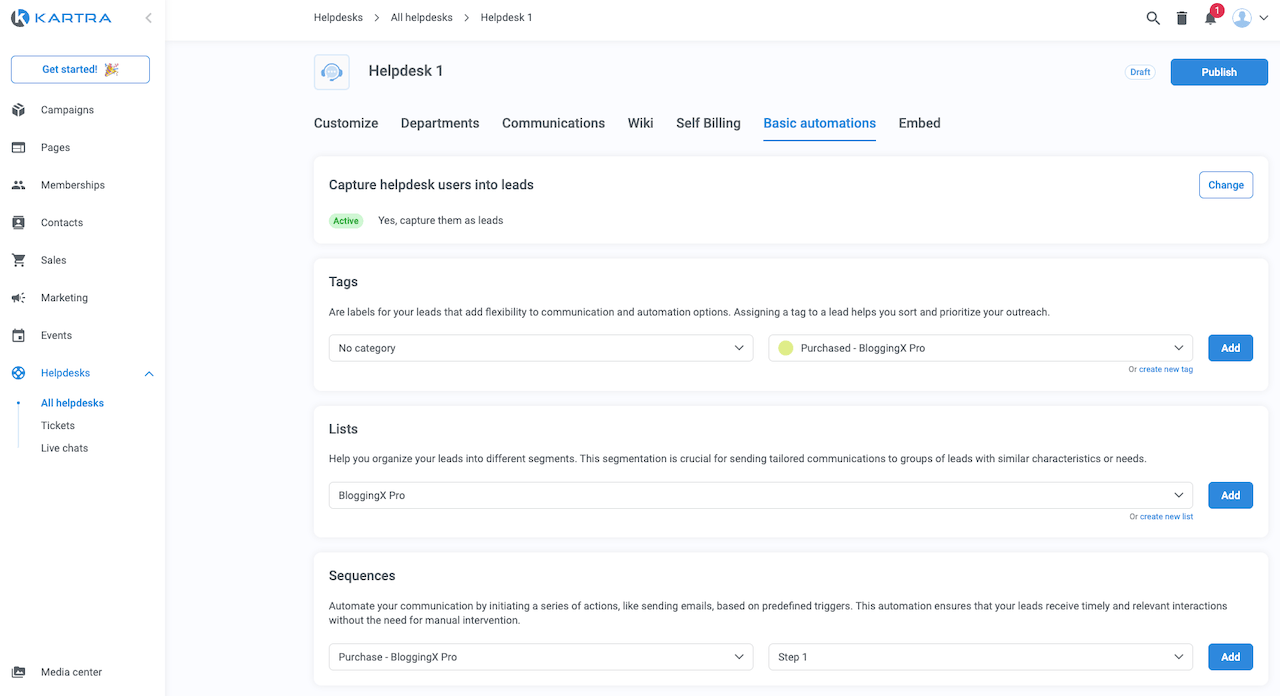This screenshot has height=696, width=1280.
Task: Go to the Self Billing tab
Action: tap(708, 123)
